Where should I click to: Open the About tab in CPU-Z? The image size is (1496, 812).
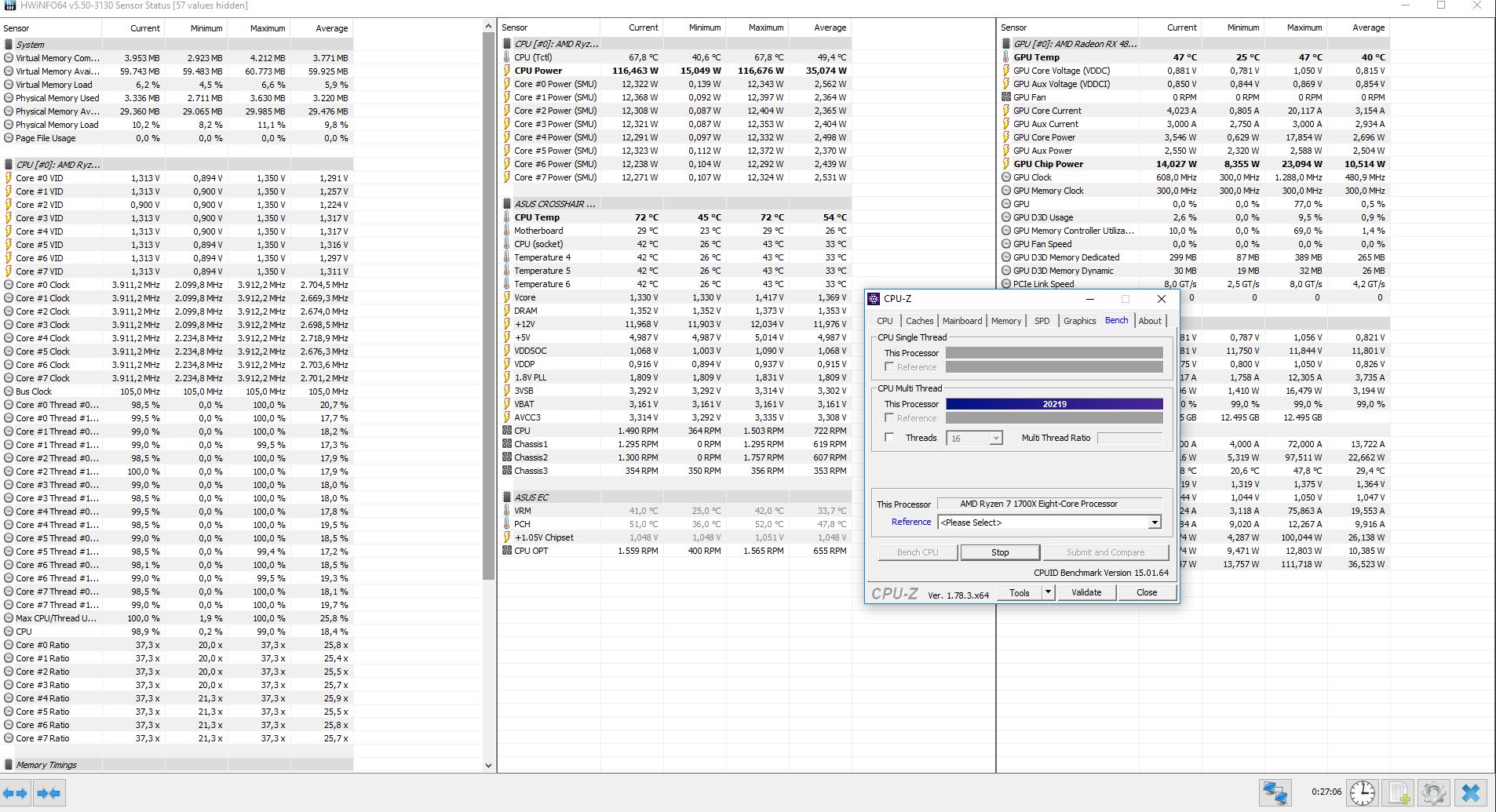point(1150,321)
